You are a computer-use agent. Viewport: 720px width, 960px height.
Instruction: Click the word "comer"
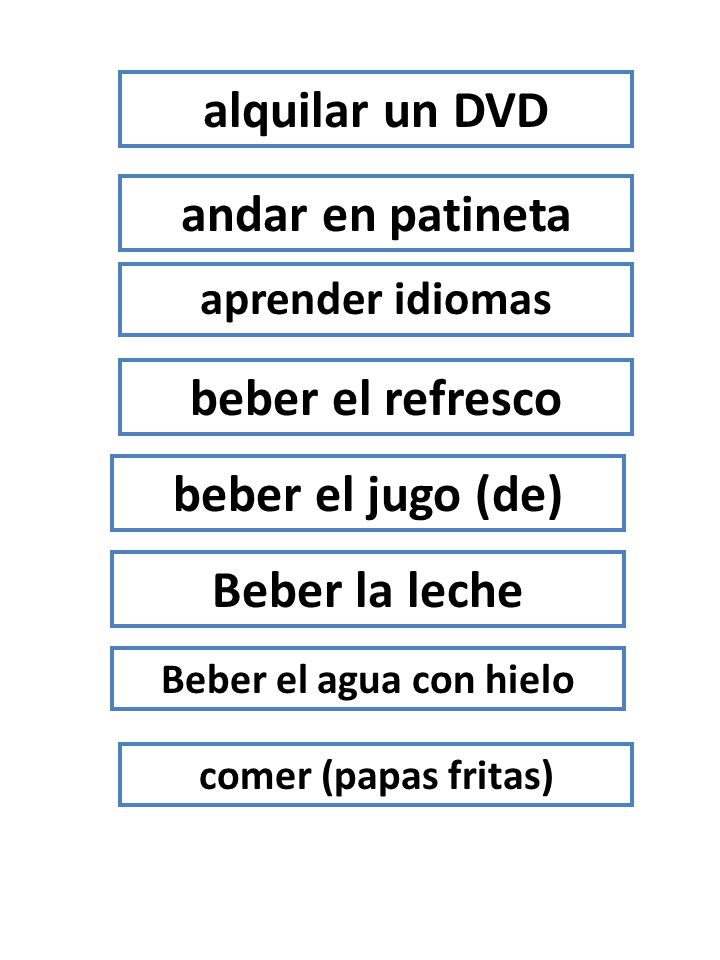pos(255,777)
